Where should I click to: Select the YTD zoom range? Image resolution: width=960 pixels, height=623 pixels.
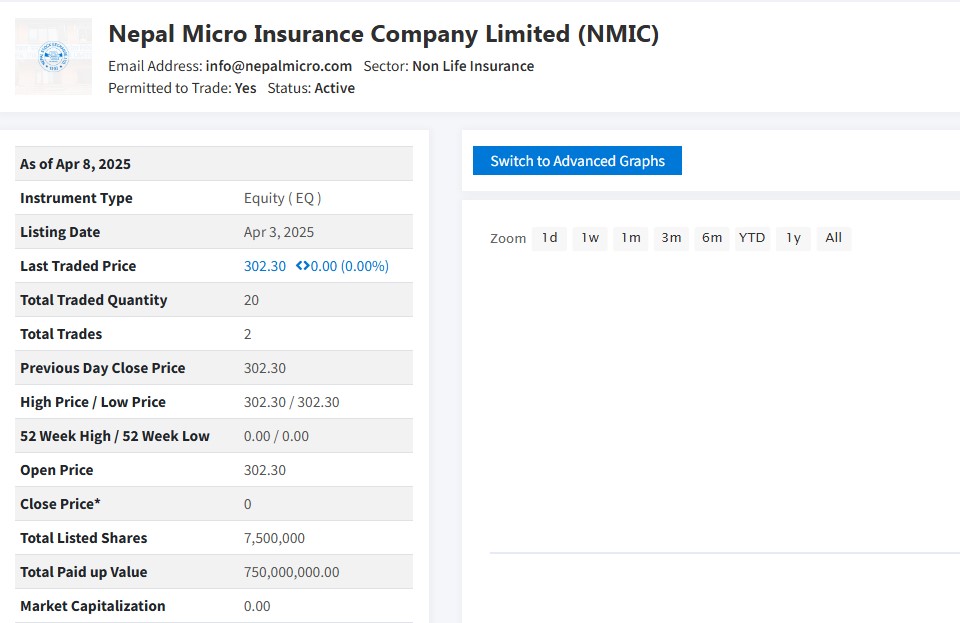coord(752,238)
